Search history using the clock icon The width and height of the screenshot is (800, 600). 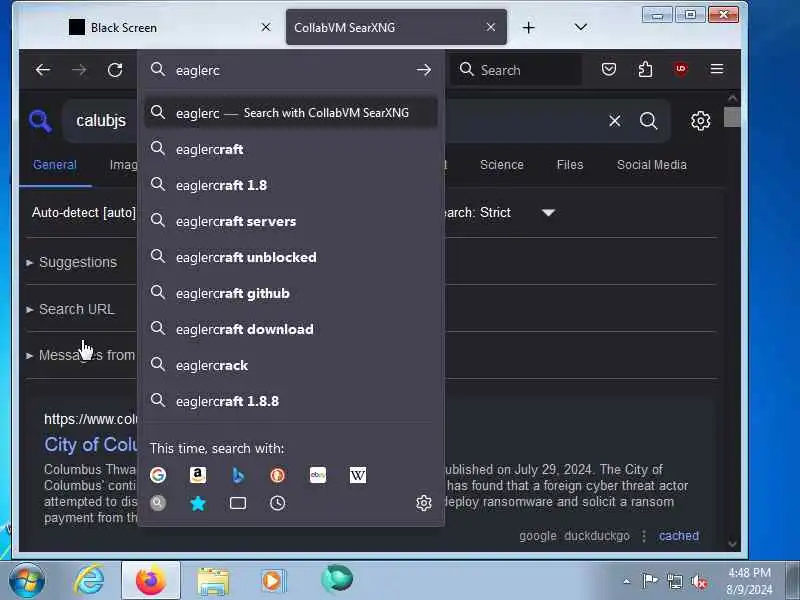point(278,503)
